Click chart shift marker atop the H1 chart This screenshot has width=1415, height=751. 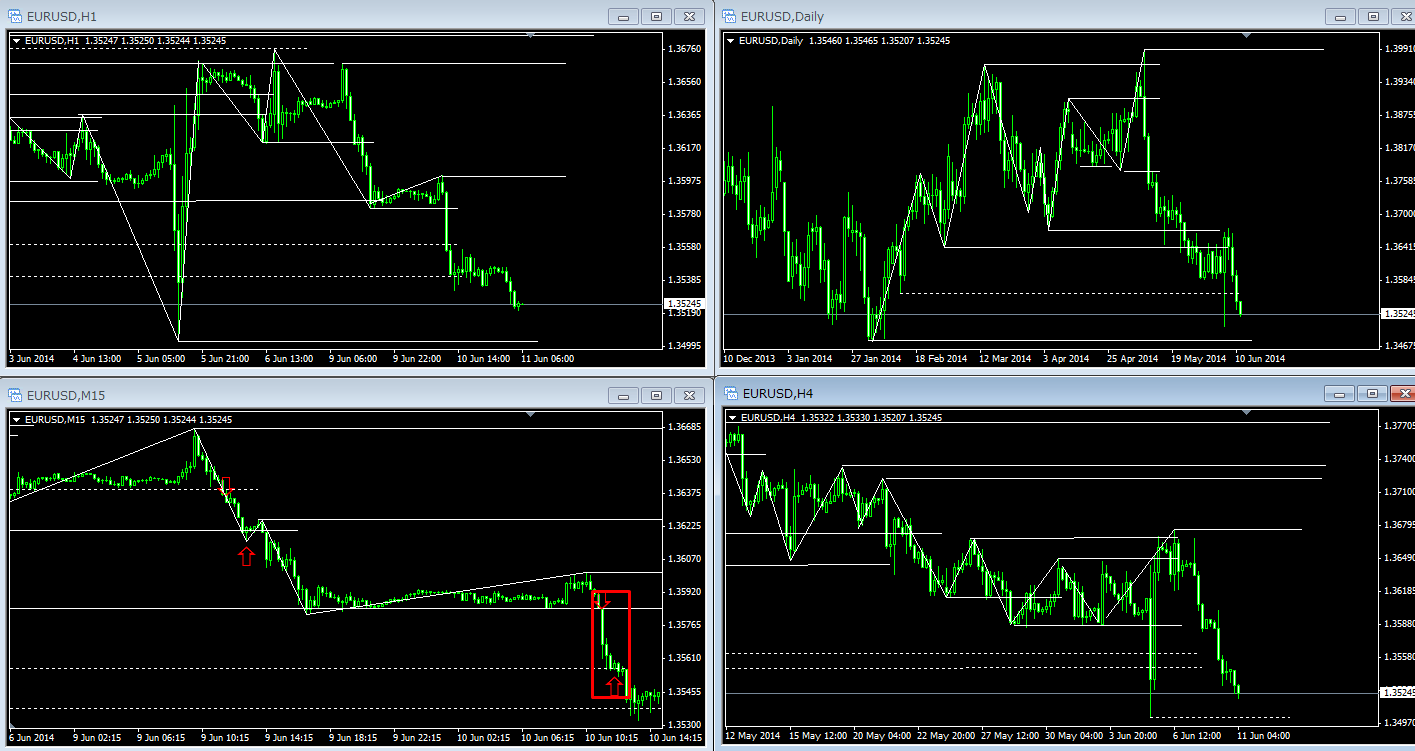point(531,35)
